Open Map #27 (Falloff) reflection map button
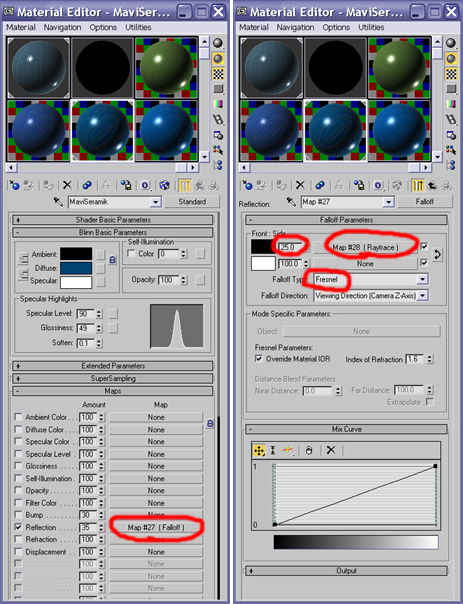Image resolution: width=463 pixels, height=604 pixels. [x=156, y=527]
